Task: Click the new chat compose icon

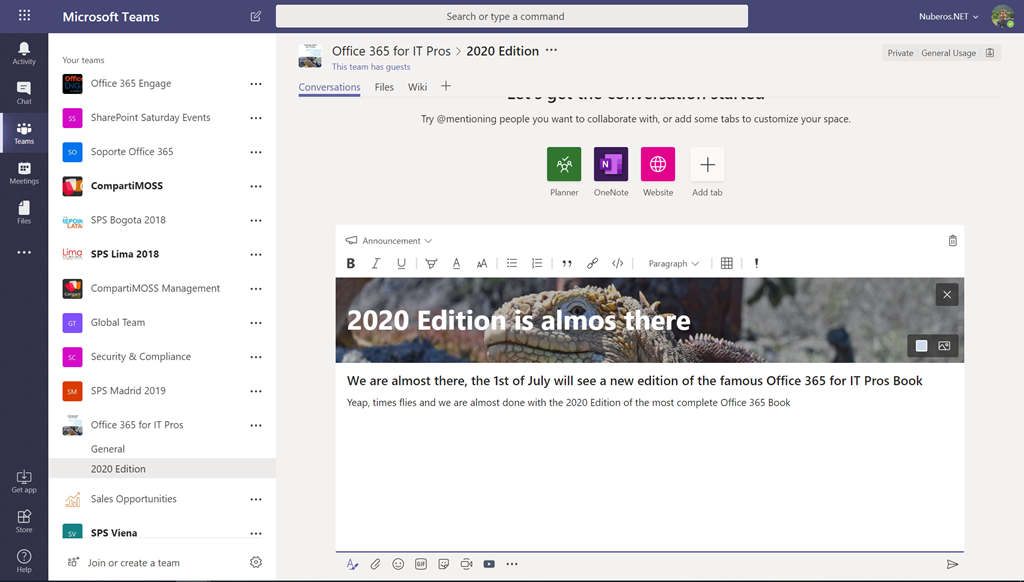Action: pos(256,16)
